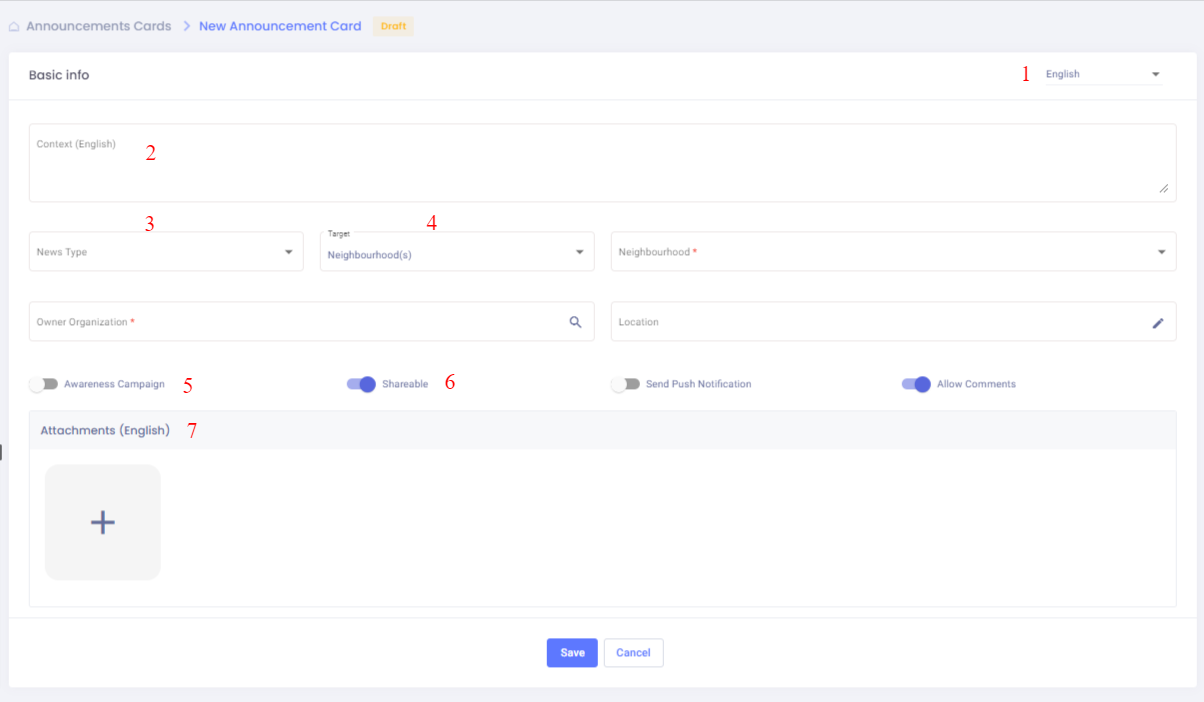The image size is (1204, 702).
Task: Expand the News Type dropdown
Action: click(x=166, y=252)
